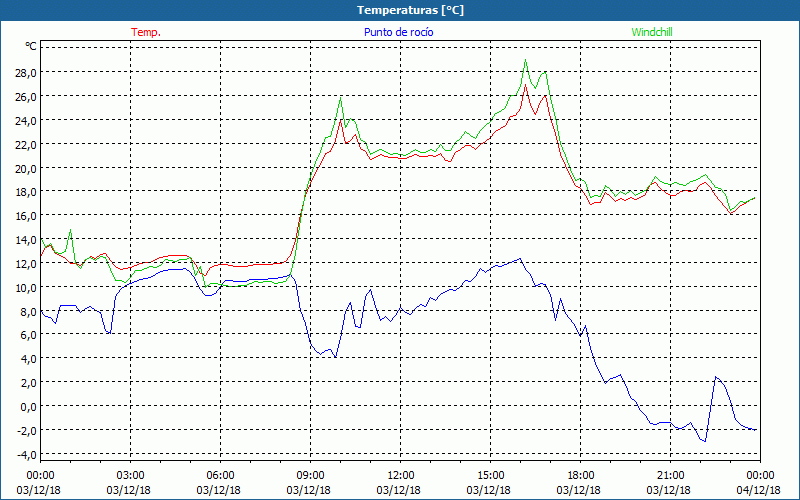Click the 16,0 y-axis value

coord(25,216)
